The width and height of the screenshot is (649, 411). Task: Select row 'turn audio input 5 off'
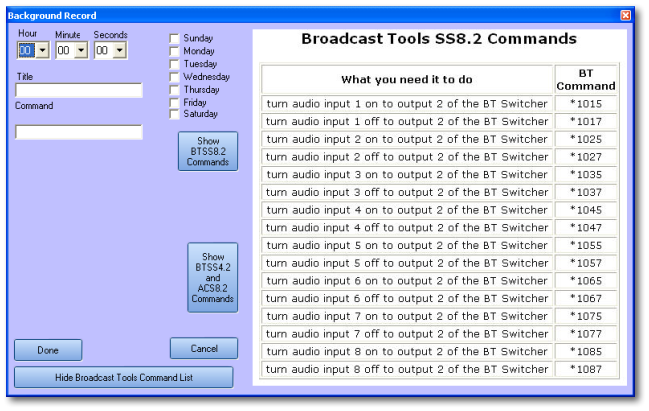tap(407, 263)
